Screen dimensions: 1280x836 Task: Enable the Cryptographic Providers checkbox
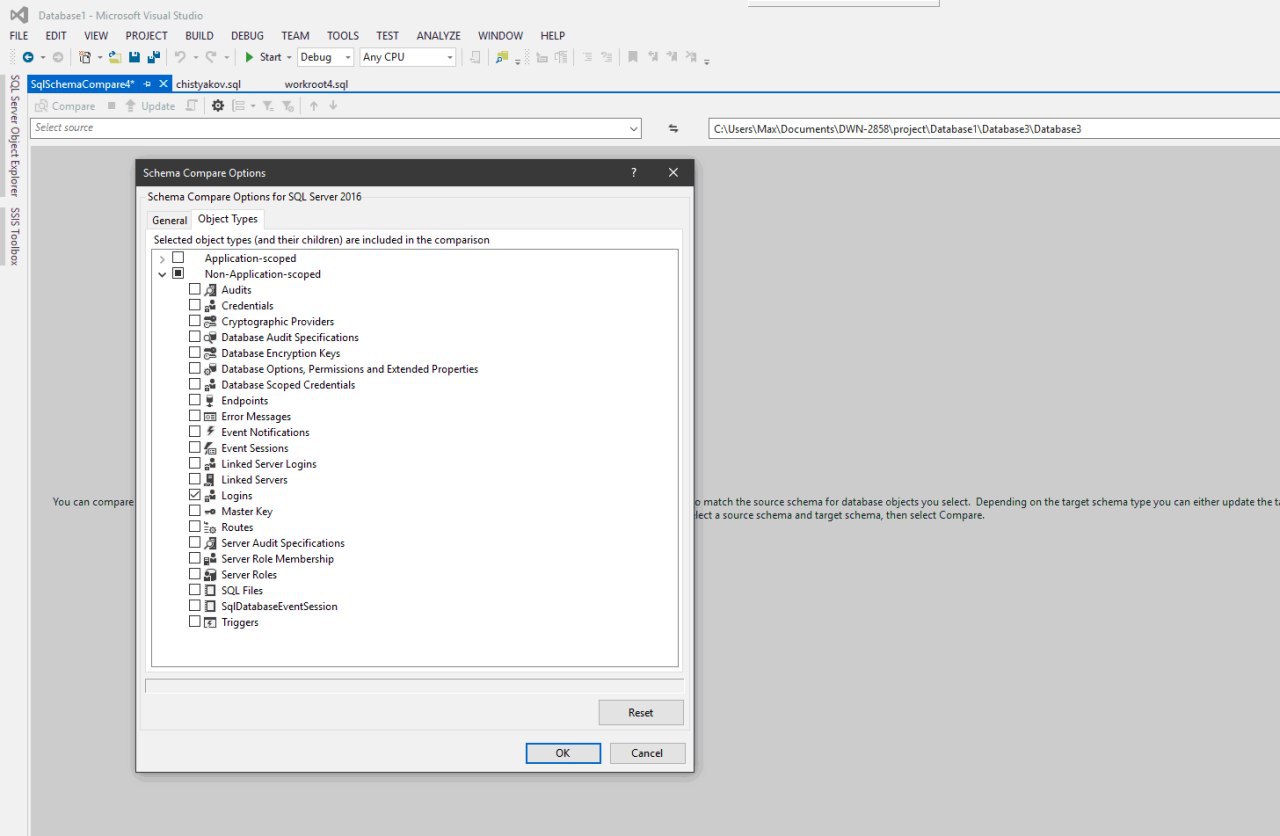click(x=195, y=322)
